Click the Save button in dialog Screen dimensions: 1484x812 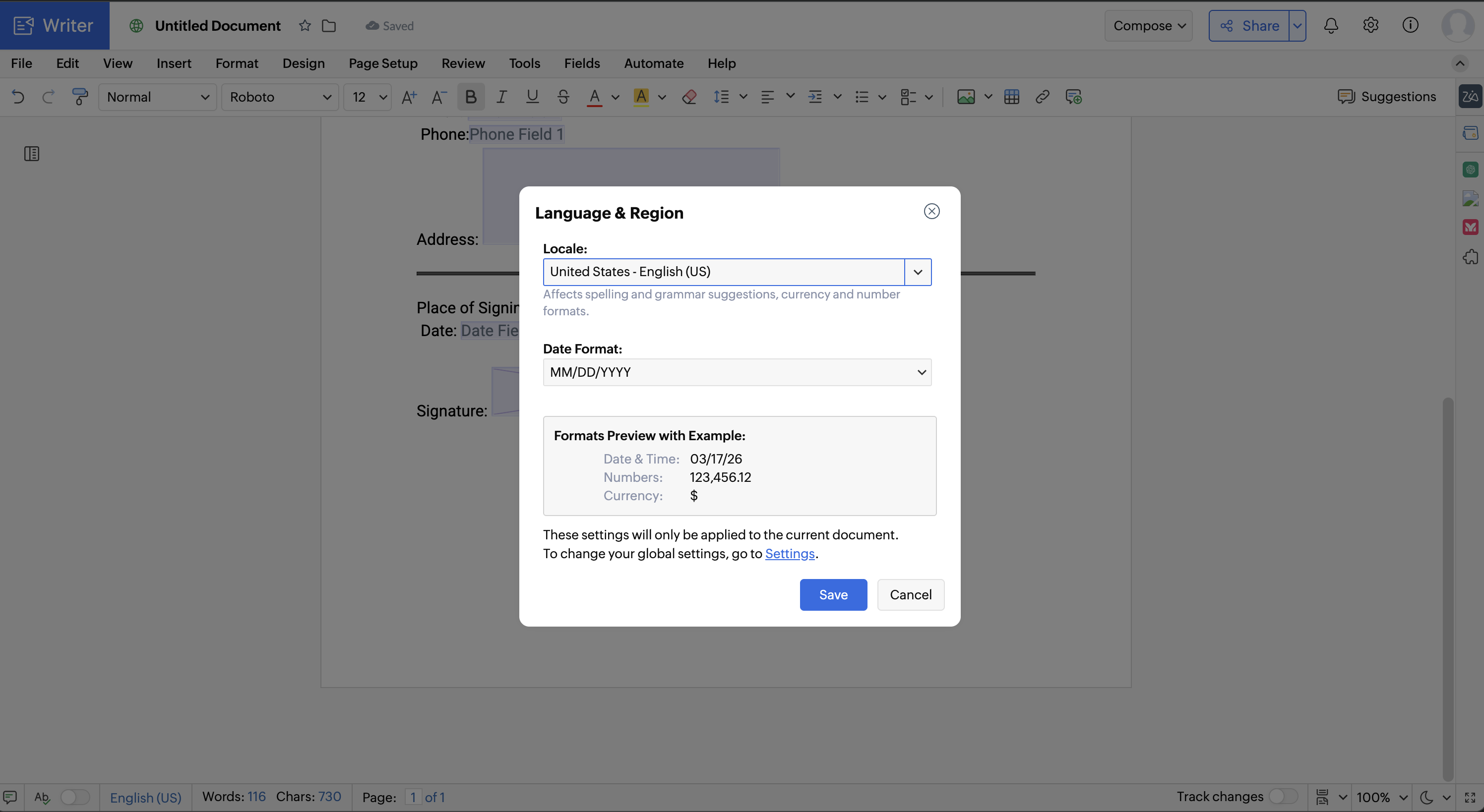tap(833, 594)
